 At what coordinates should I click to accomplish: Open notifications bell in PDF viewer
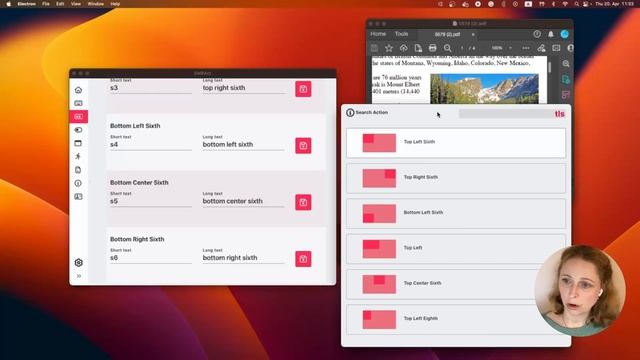551,34
